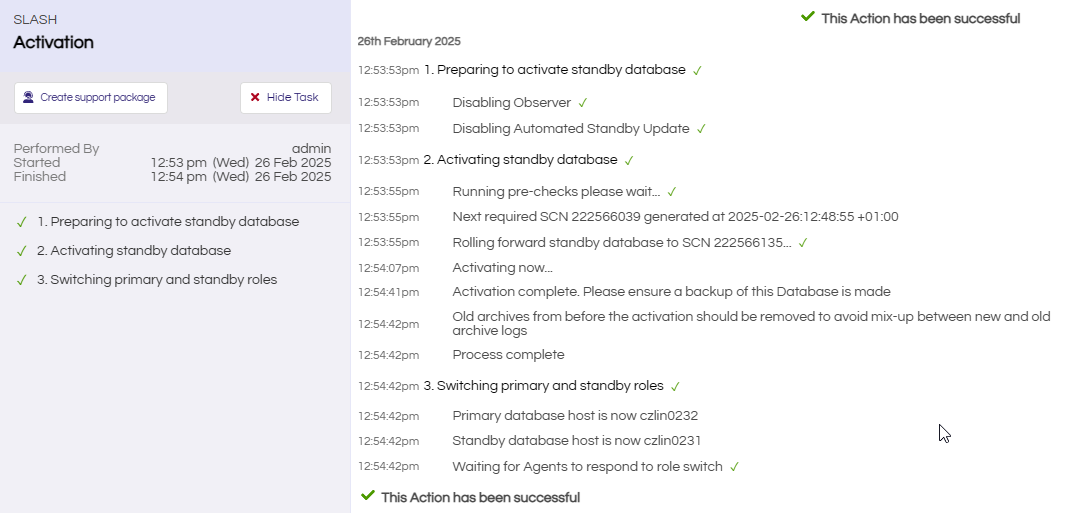Click checkmark next to Disabling Automated Standby Update
Image resolution: width=1067 pixels, height=513 pixels.
click(x=702, y=129)
